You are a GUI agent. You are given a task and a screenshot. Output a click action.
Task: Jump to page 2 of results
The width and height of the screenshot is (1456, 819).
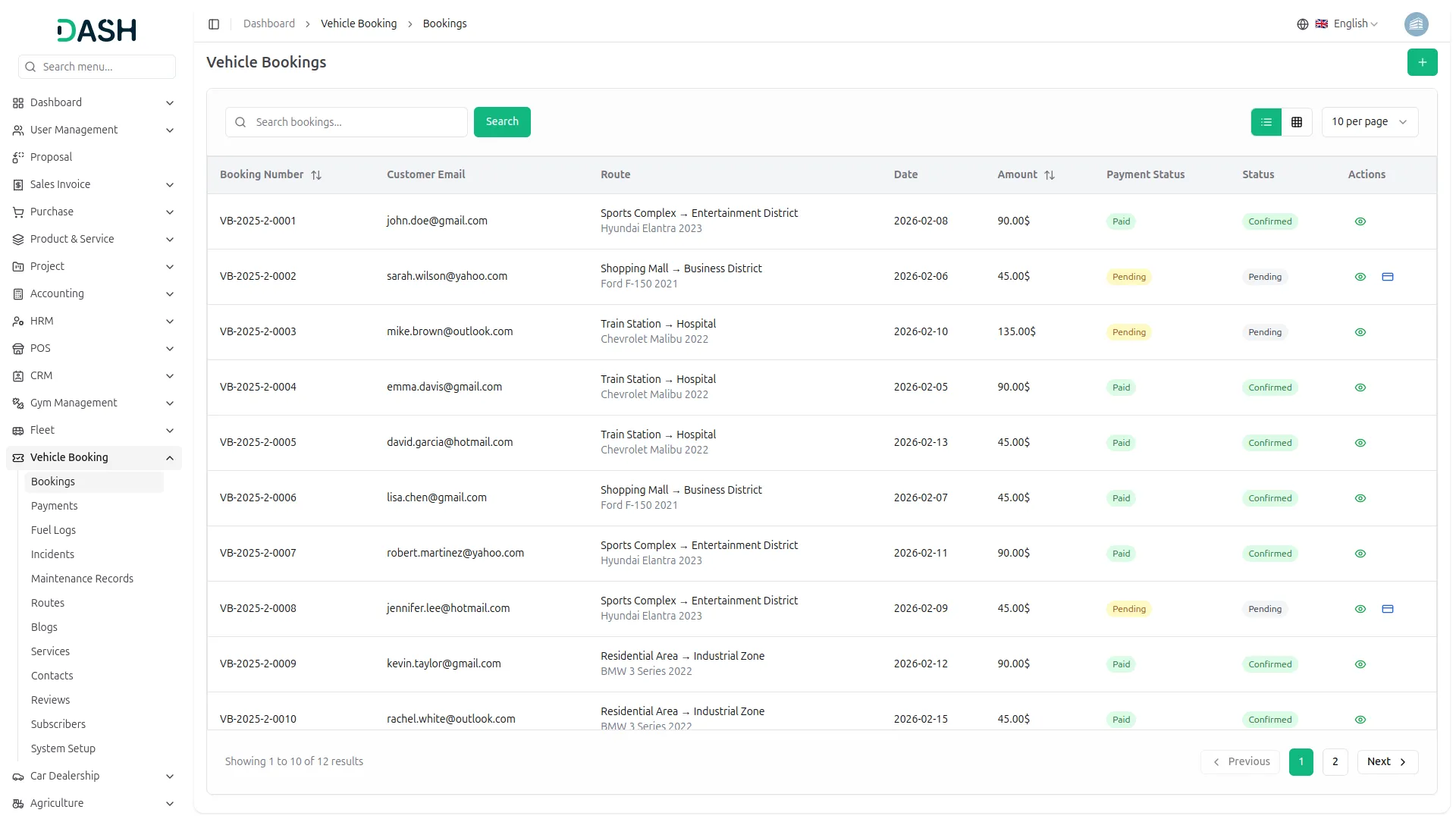1335,762
